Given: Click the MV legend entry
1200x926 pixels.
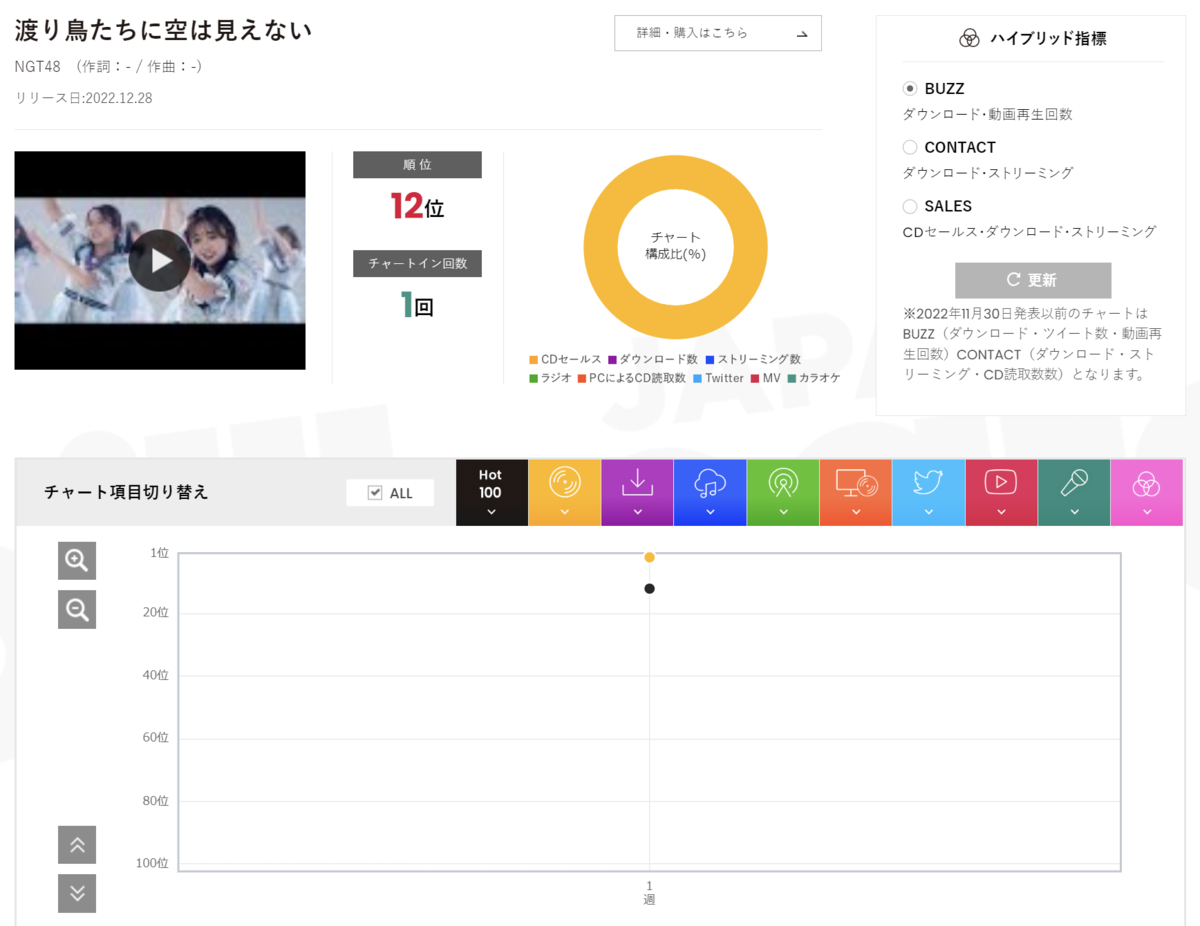Looking at the screenshot, I should pyautogui.click(x=765, y=378).
